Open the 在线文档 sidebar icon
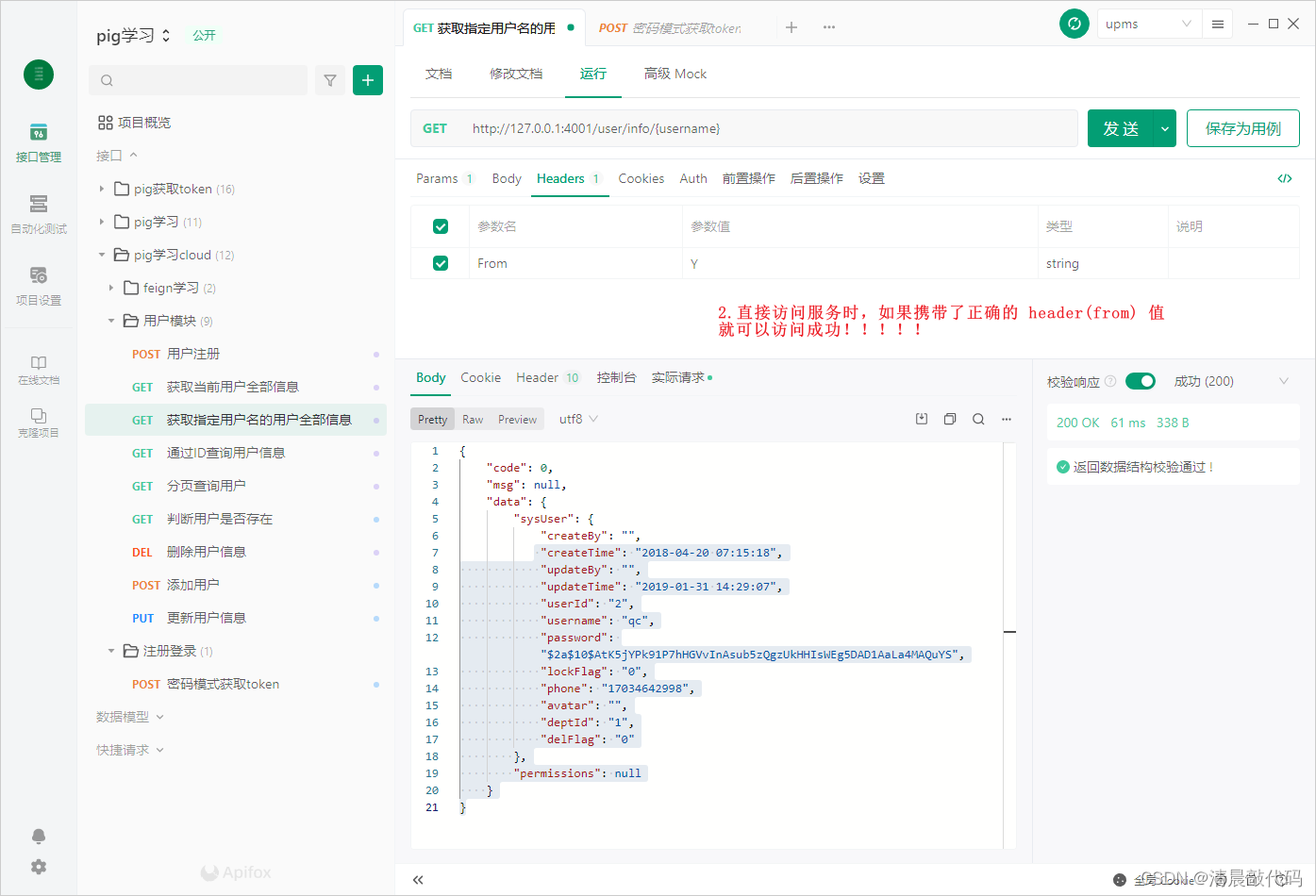This screenshot has width=1316, height=896. click(39, 370)
